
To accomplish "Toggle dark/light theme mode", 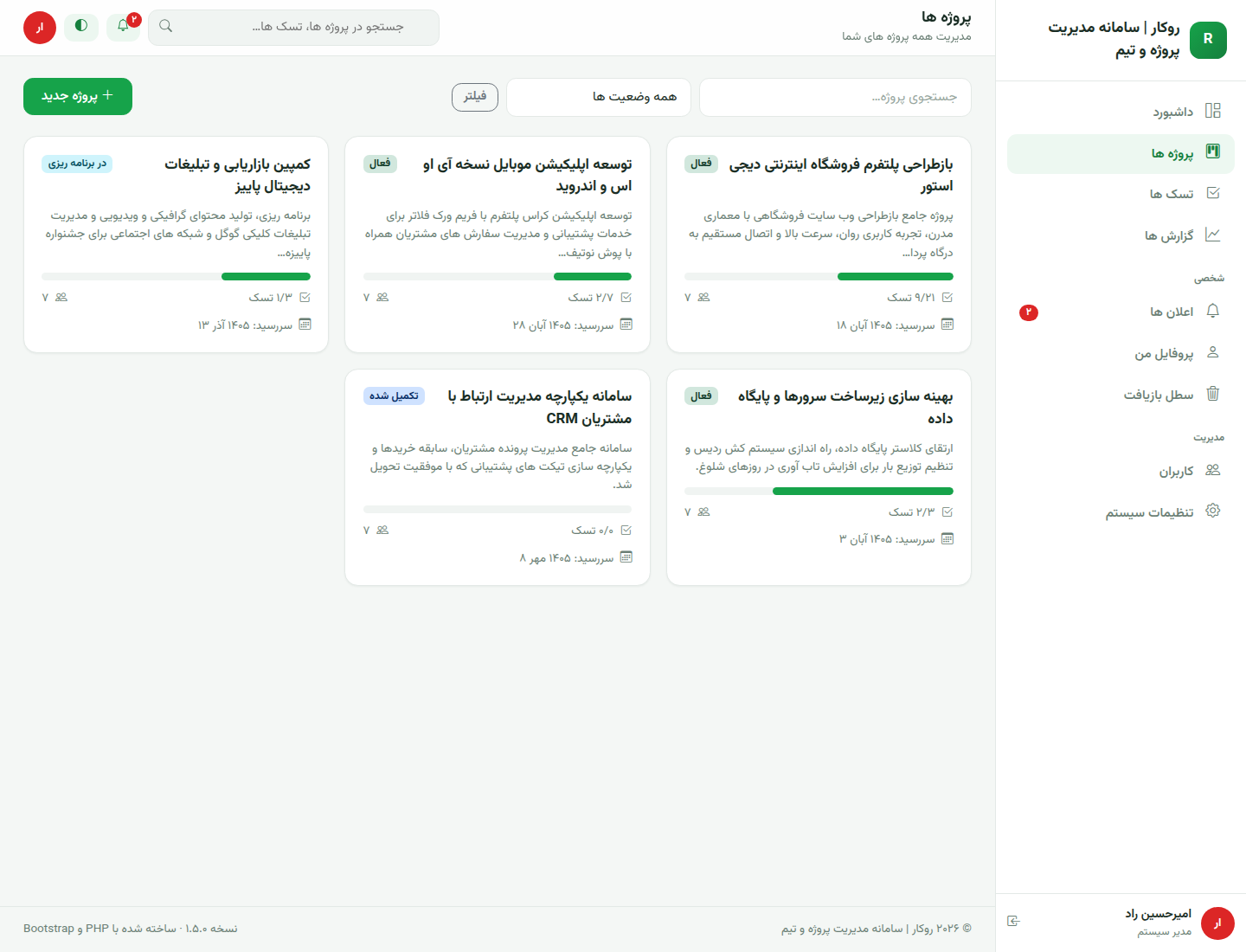I will click(x=81, y=26).
